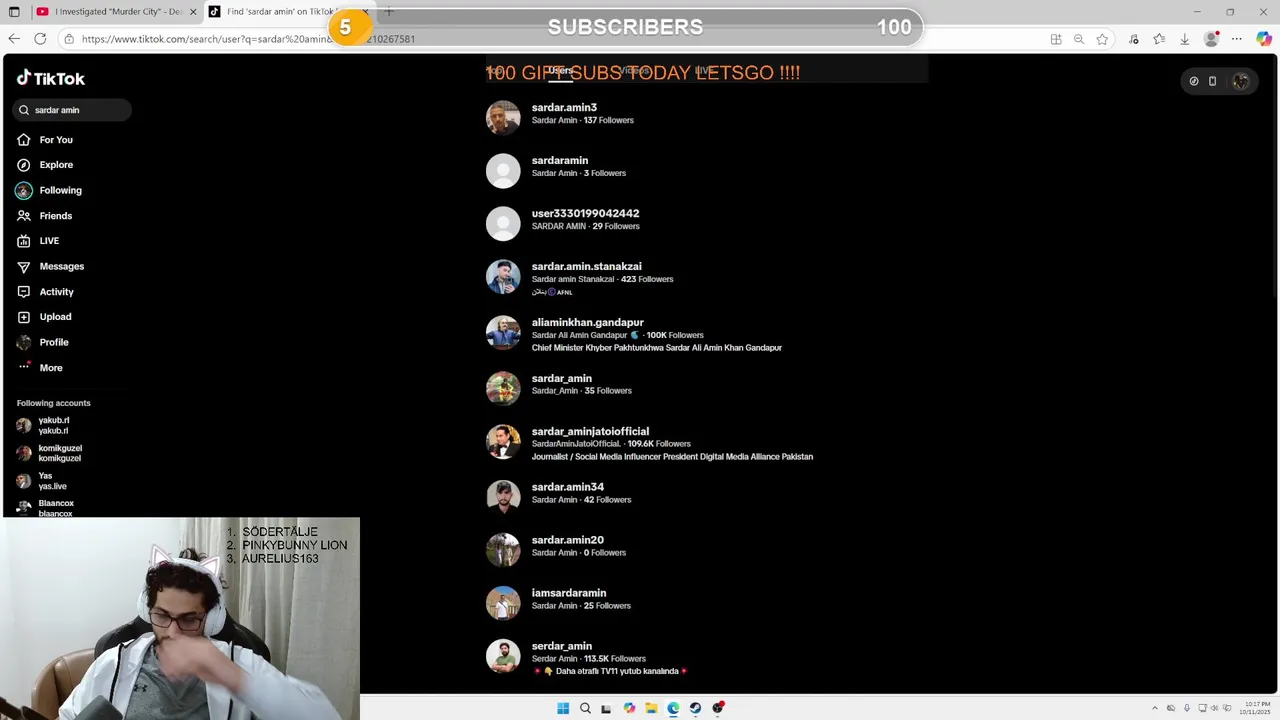Open the Copilot sidebar icon

[x=1263, y=39]
